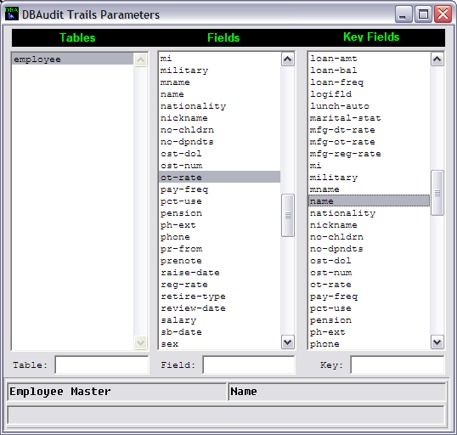Select 'pay-freq' in Key Fields list
The image size is (457, 435).
click(x=369, y=296)
